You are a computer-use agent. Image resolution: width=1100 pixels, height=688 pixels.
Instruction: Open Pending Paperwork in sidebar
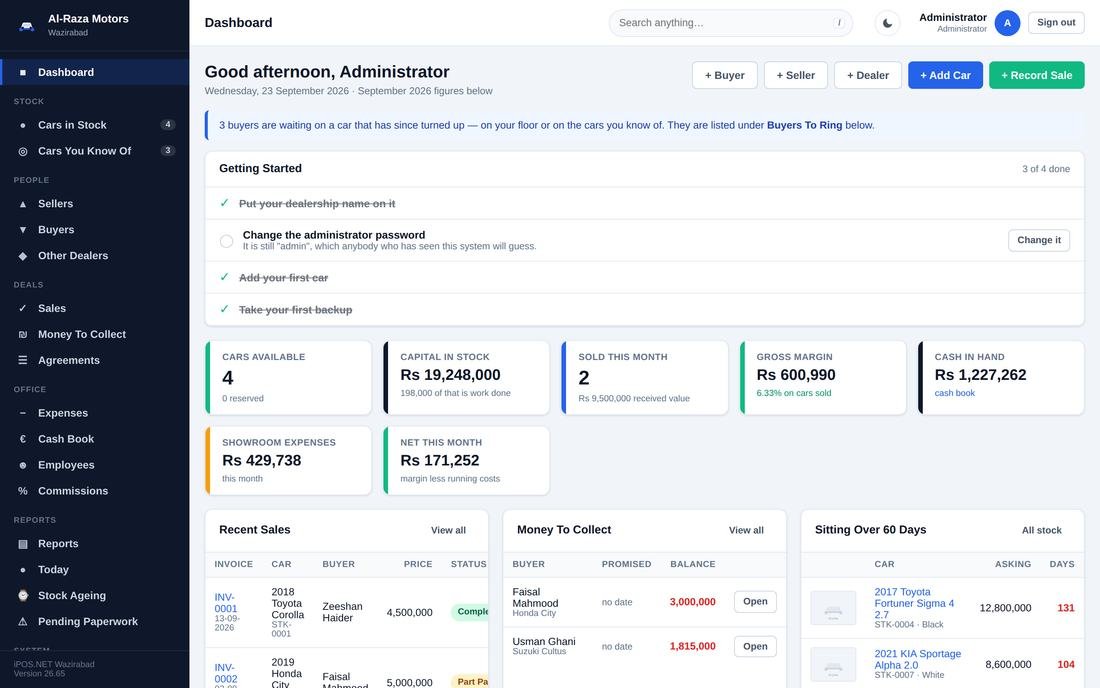(x=95, y=621)
